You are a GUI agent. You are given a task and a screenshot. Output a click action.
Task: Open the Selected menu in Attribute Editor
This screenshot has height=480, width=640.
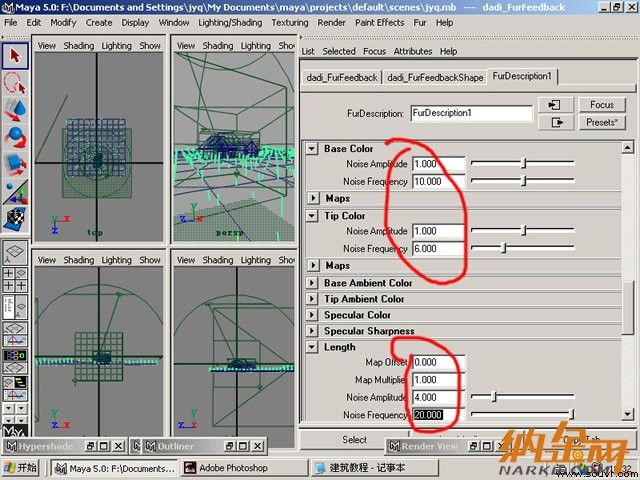point(339,51)
